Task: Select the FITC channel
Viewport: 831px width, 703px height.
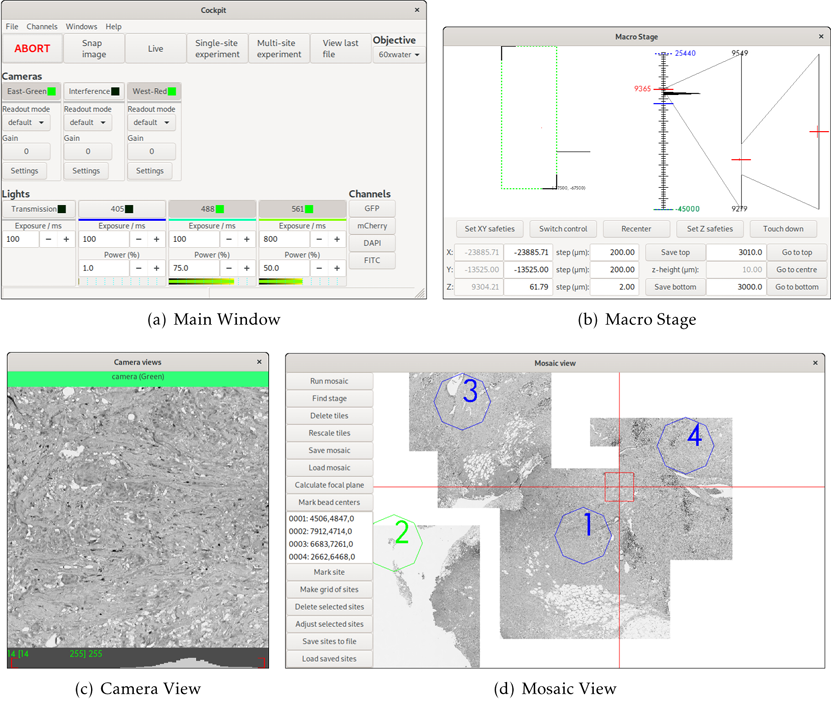Action: click(372, 260)
